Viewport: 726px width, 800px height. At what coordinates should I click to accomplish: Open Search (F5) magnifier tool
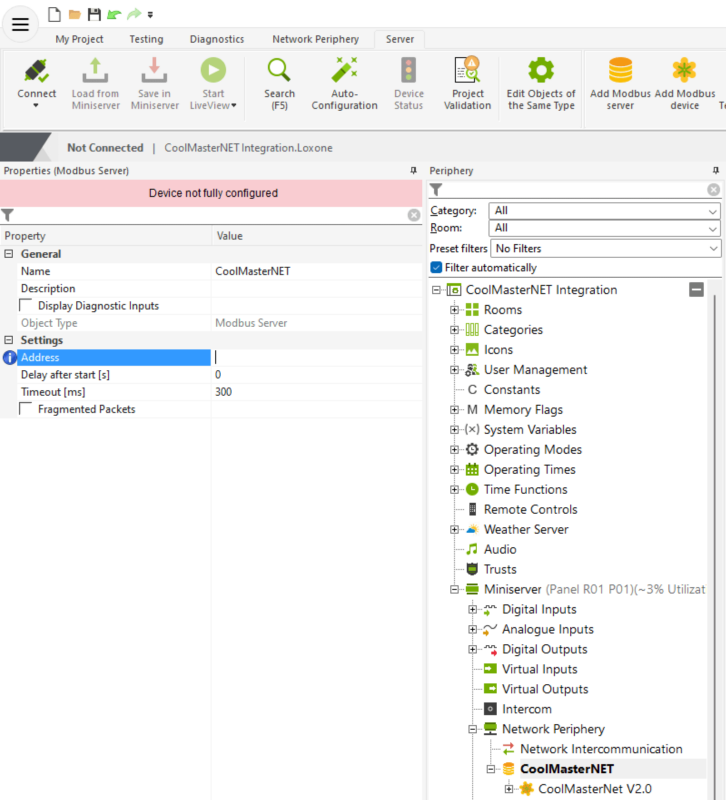click(279, 72)
